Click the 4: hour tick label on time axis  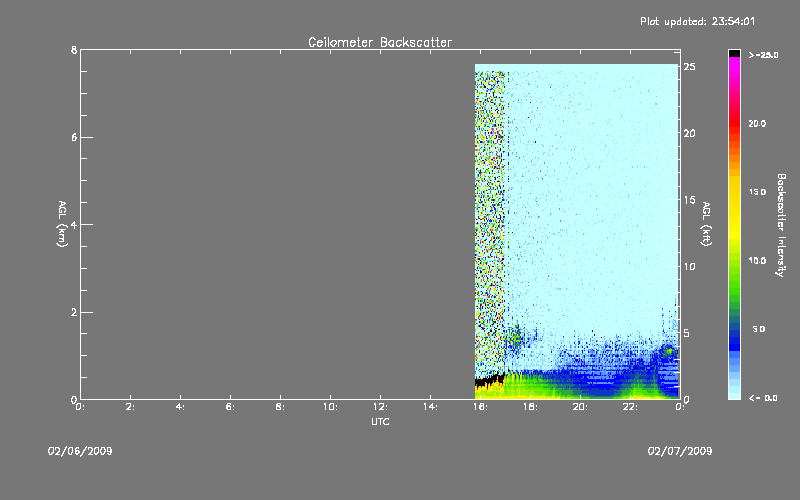point(181,407)
